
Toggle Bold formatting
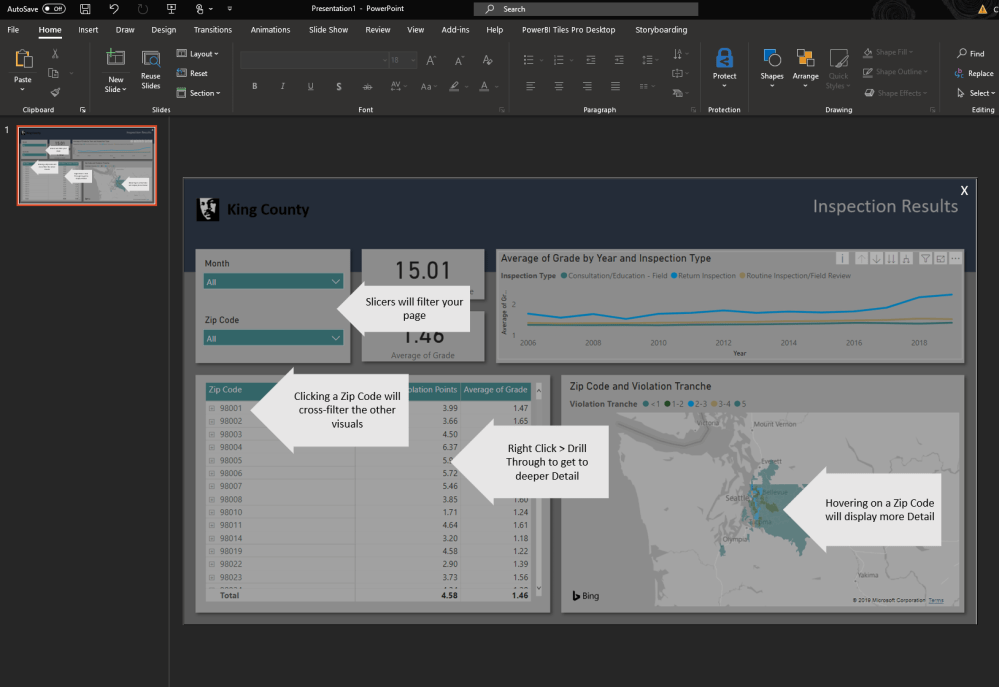[x=255, y=87]
